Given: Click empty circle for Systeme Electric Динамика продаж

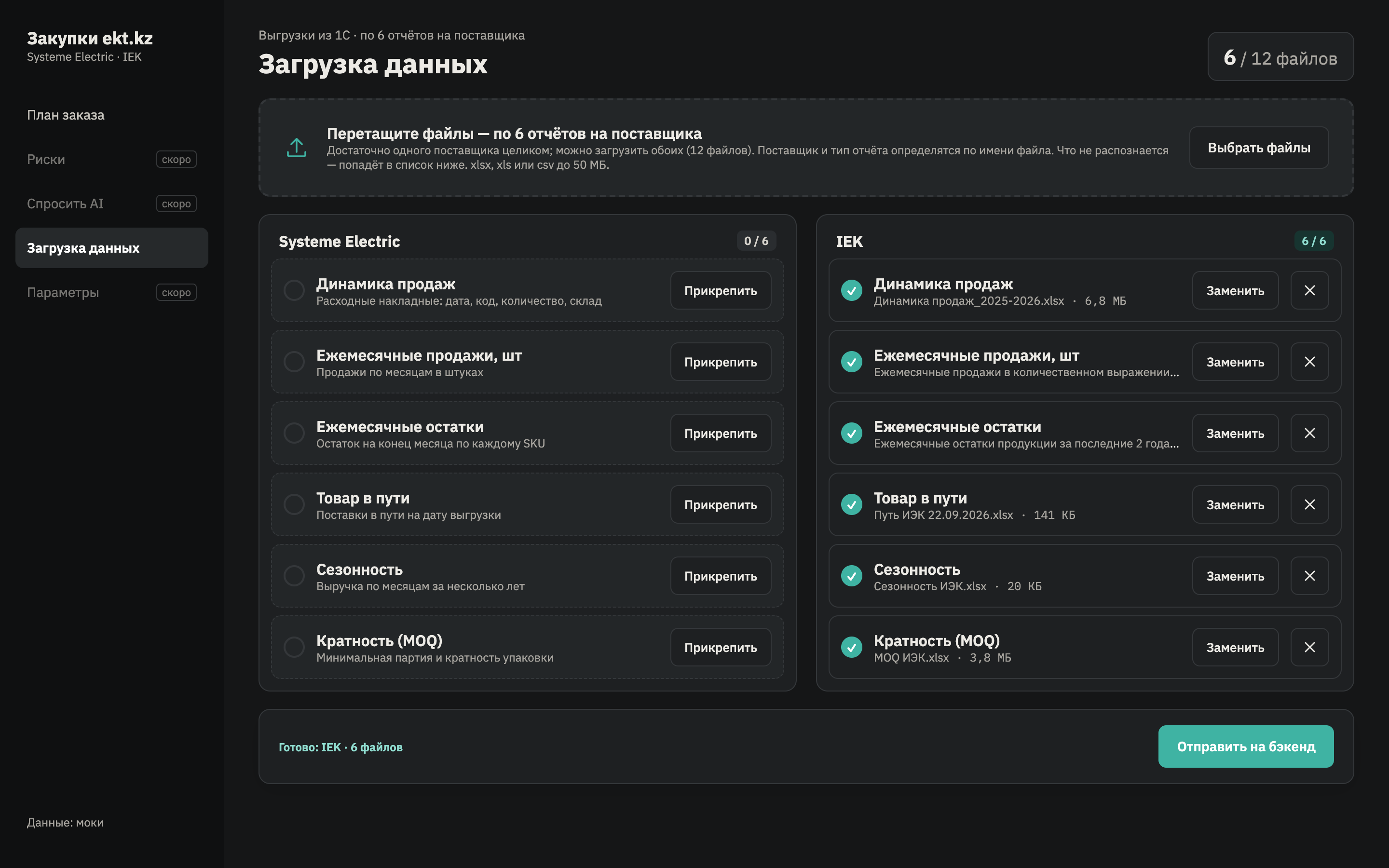Looking at the screenshot, I should [x=294, y=290].
